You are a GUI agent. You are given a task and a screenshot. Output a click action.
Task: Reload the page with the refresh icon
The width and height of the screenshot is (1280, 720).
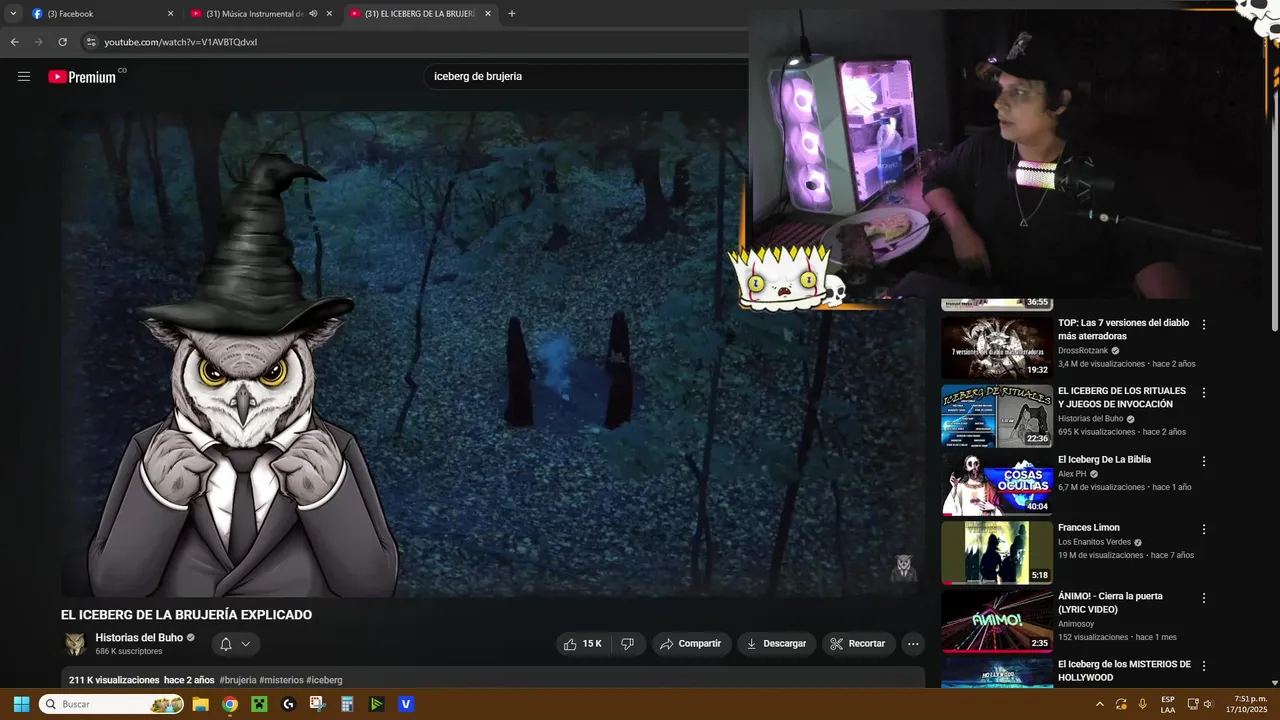pos(62,42)
